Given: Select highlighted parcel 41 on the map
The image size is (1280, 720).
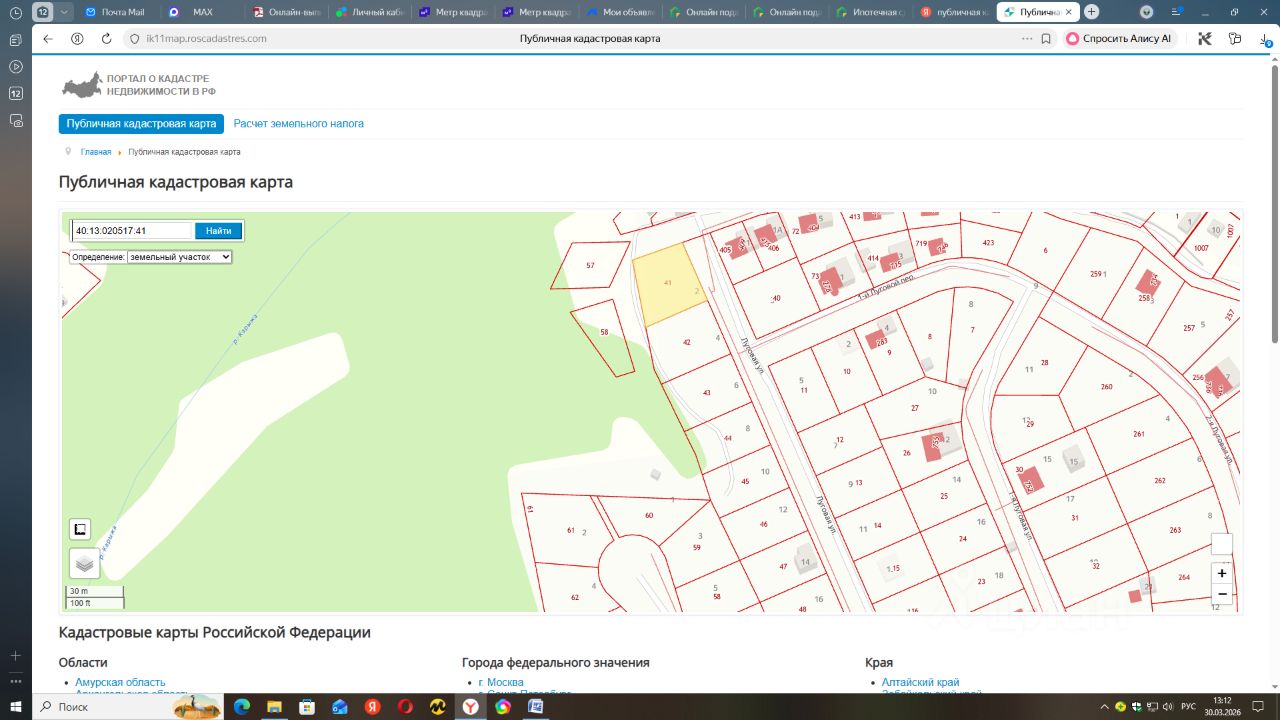Looking at the screenshot, I should [x=668, y=284].
